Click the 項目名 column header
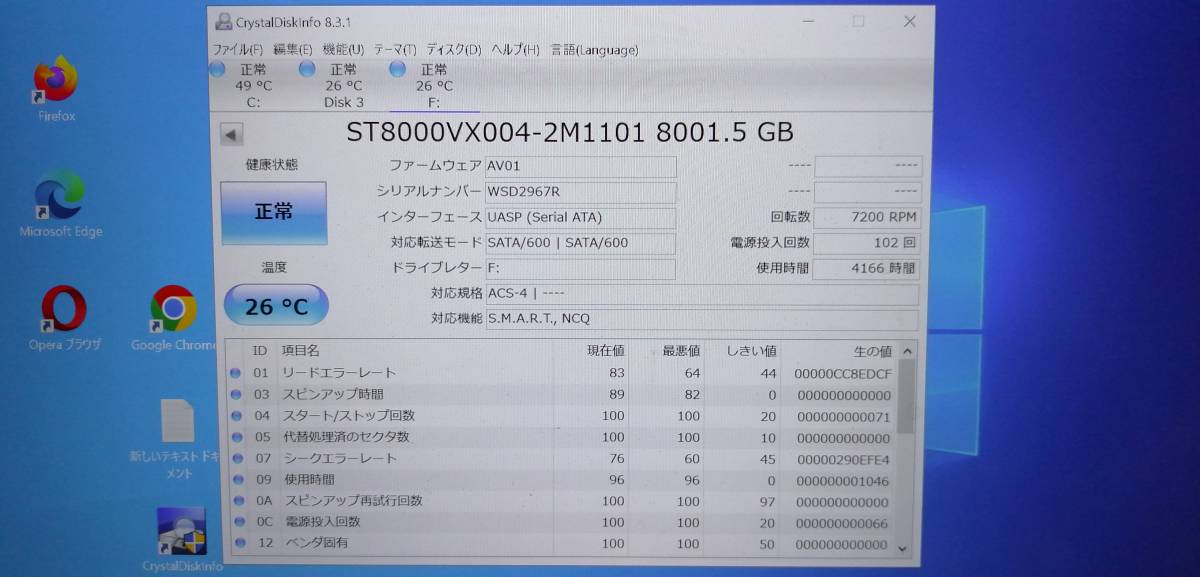This screenshot has height=577, width=1200. click(x=300, y=351)
